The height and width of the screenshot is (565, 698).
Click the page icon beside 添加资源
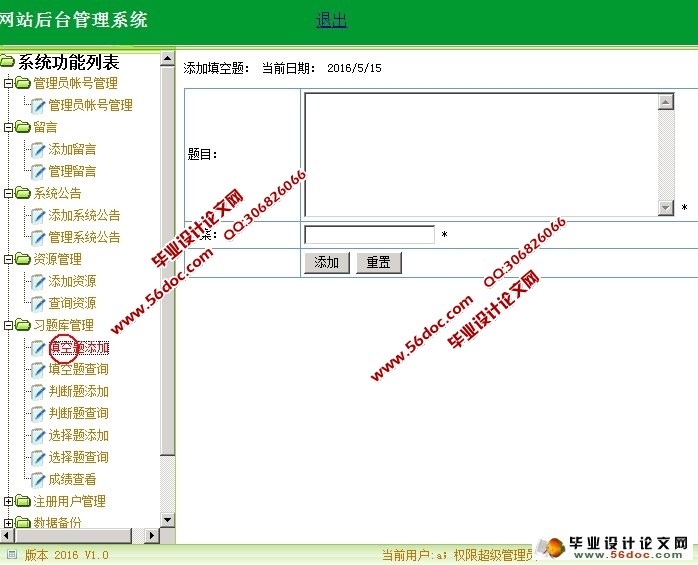(x=38, y=281)
